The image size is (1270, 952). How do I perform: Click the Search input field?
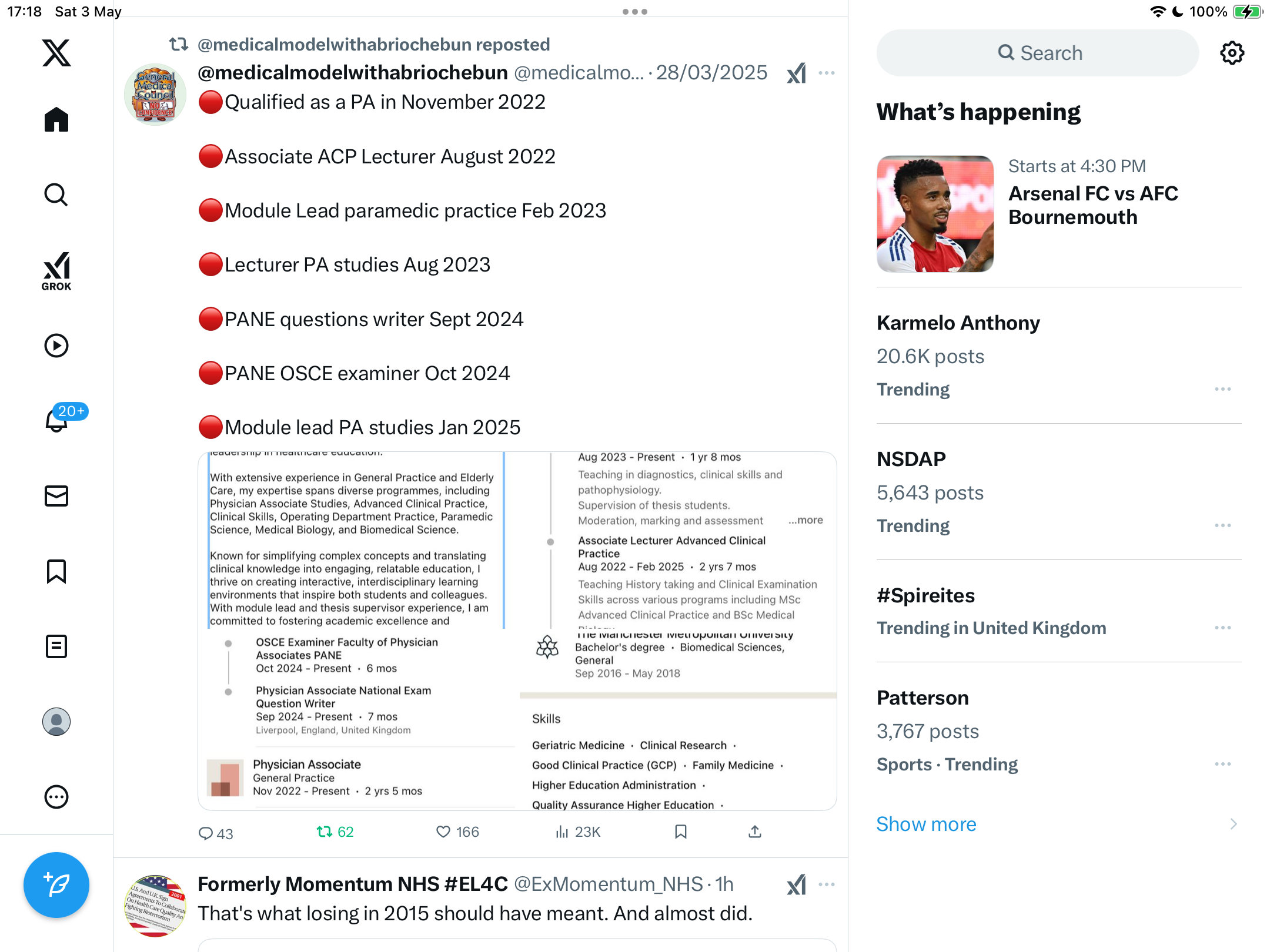point(1038,53)
